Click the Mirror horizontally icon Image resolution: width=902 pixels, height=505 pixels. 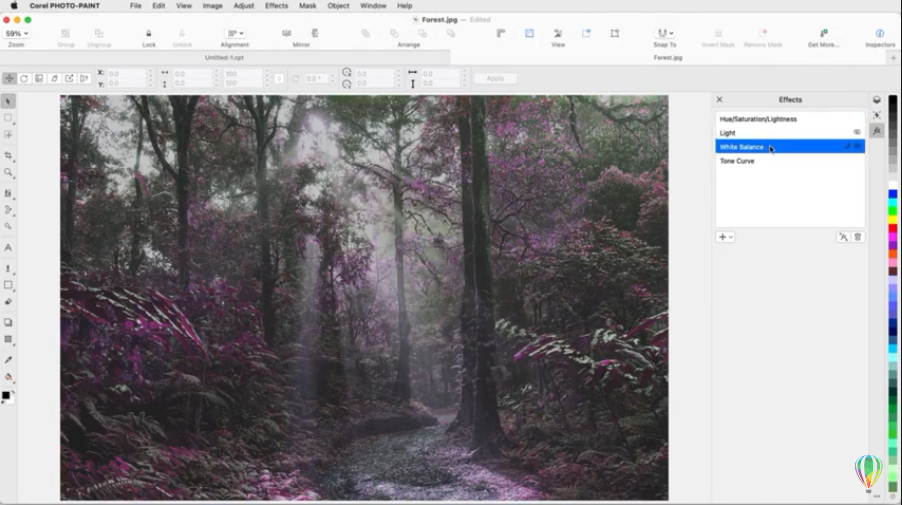[286, 33]
